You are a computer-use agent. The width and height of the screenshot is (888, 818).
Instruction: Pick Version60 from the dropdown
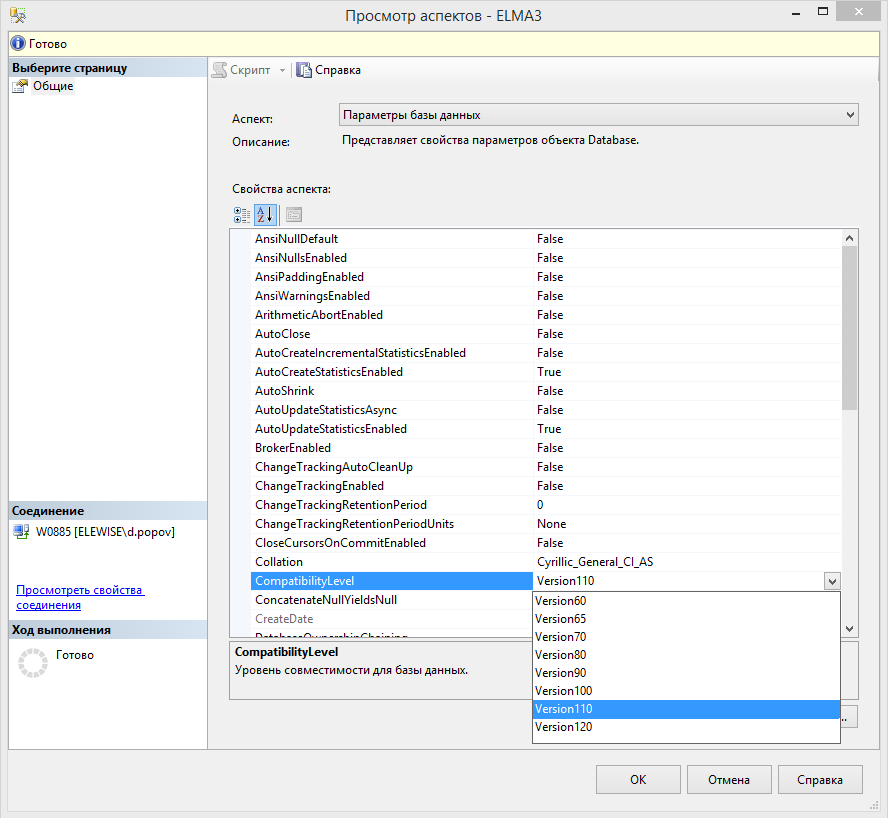click(561, 601)
